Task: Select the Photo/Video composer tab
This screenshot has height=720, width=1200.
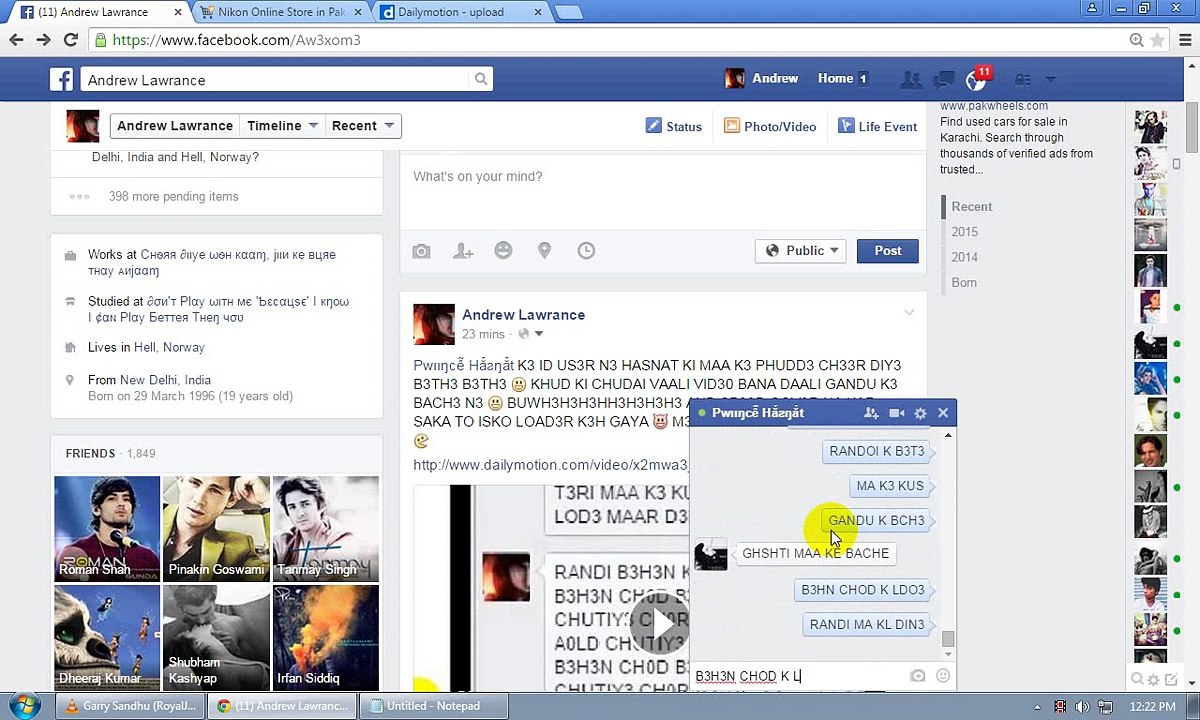Action: 770,127
